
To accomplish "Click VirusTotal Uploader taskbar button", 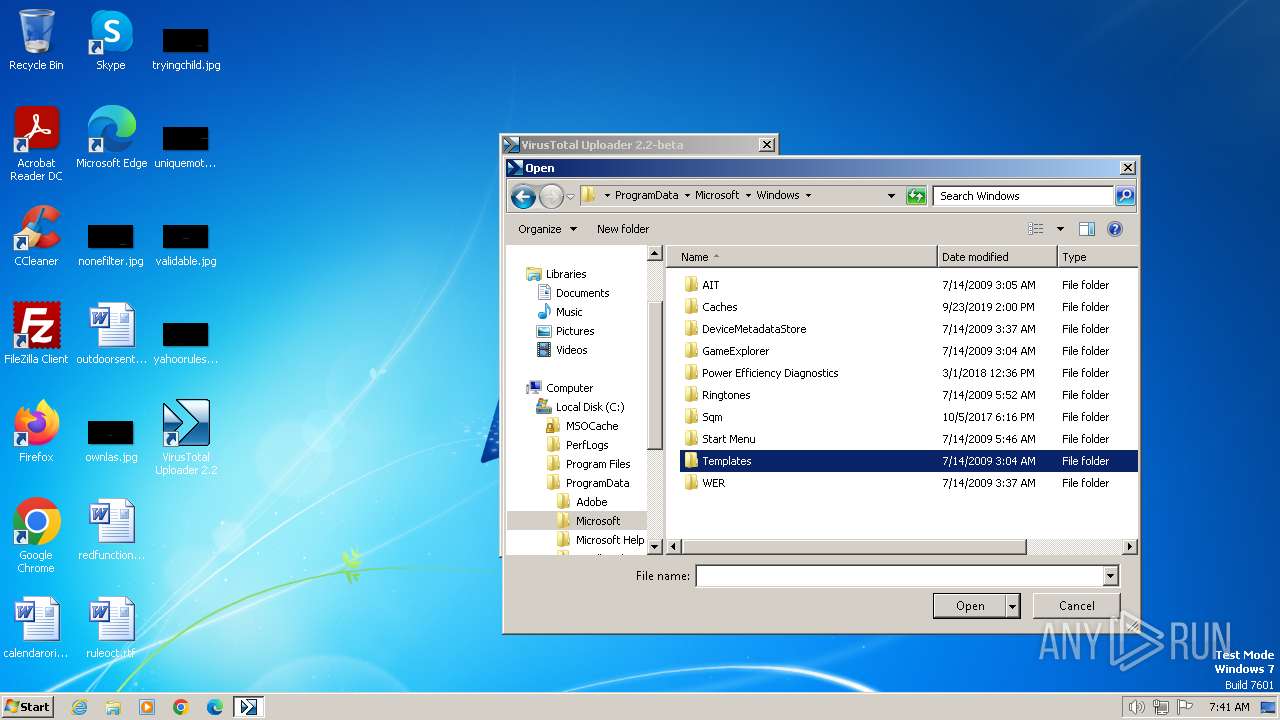I will coord(248,707).
